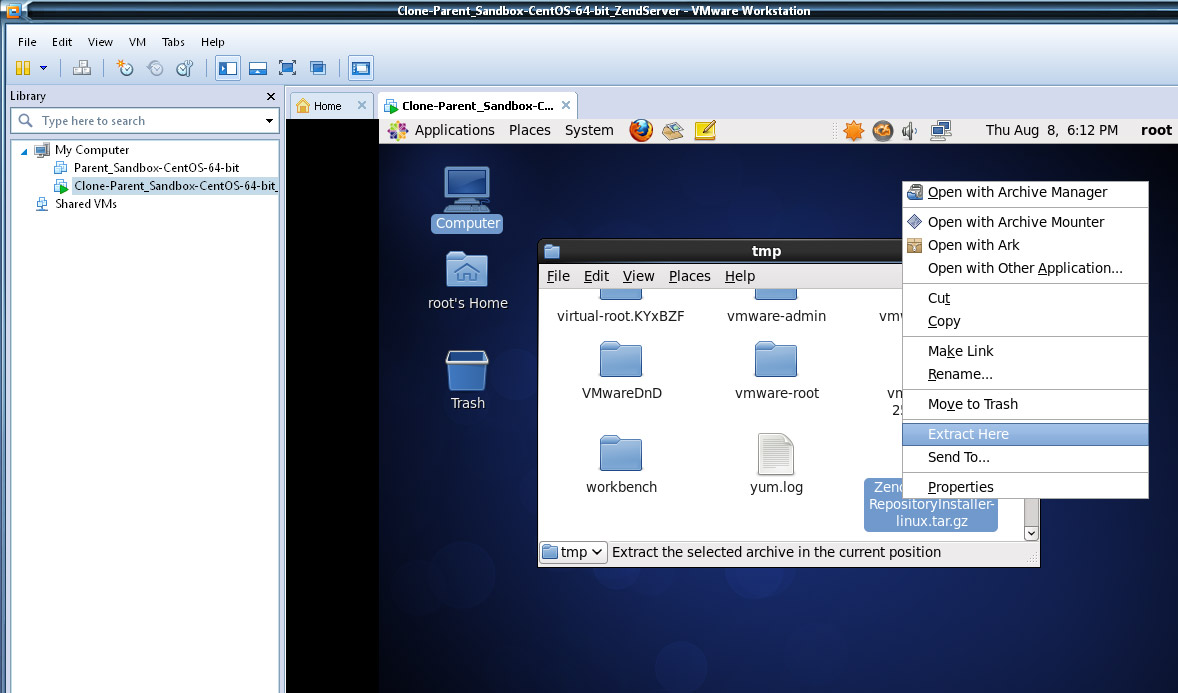Select the workbench folder
The height and width of the screenshot is (693, 1178).
tap(621, 465)
